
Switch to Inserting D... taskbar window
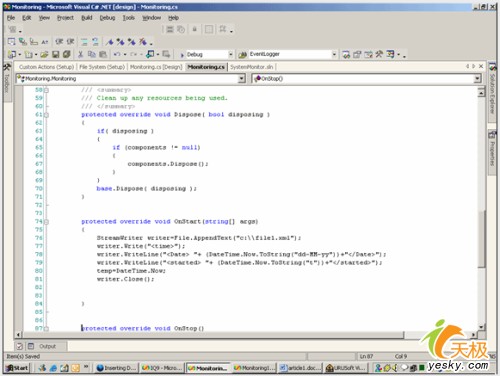[116, 368]
